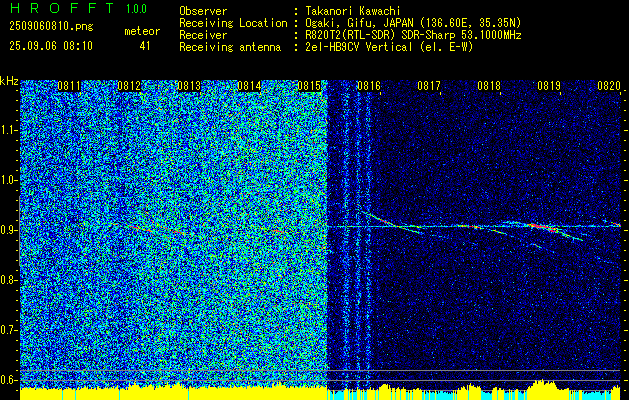The image size is (629, 400).
Task: Click the 1.1 kHz axis label
Action: click(9, 130)
